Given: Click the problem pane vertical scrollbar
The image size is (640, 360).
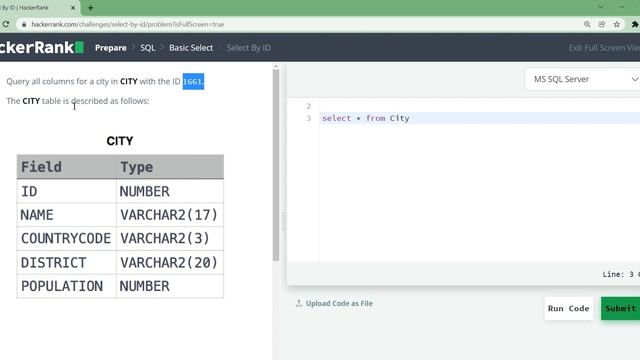Looking at the screenshot, I should [276, 165].
